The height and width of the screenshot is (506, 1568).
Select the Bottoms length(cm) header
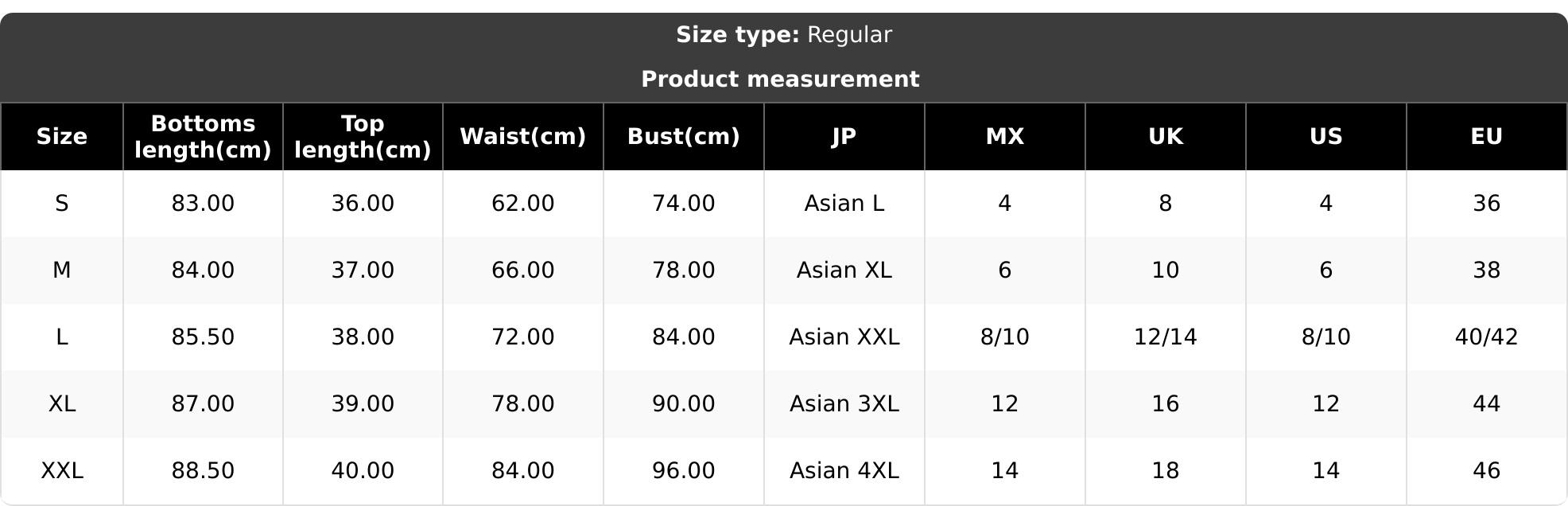(203, 137)
